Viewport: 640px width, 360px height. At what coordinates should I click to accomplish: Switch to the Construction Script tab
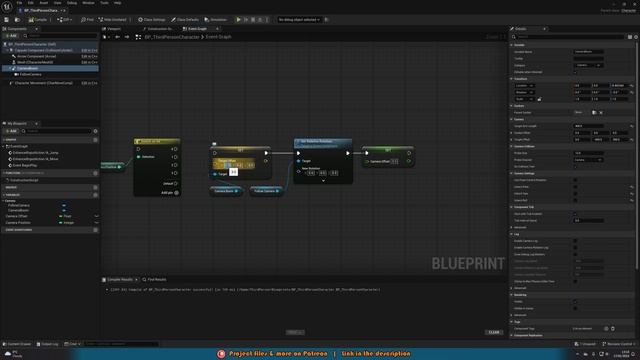coord(158,29)
